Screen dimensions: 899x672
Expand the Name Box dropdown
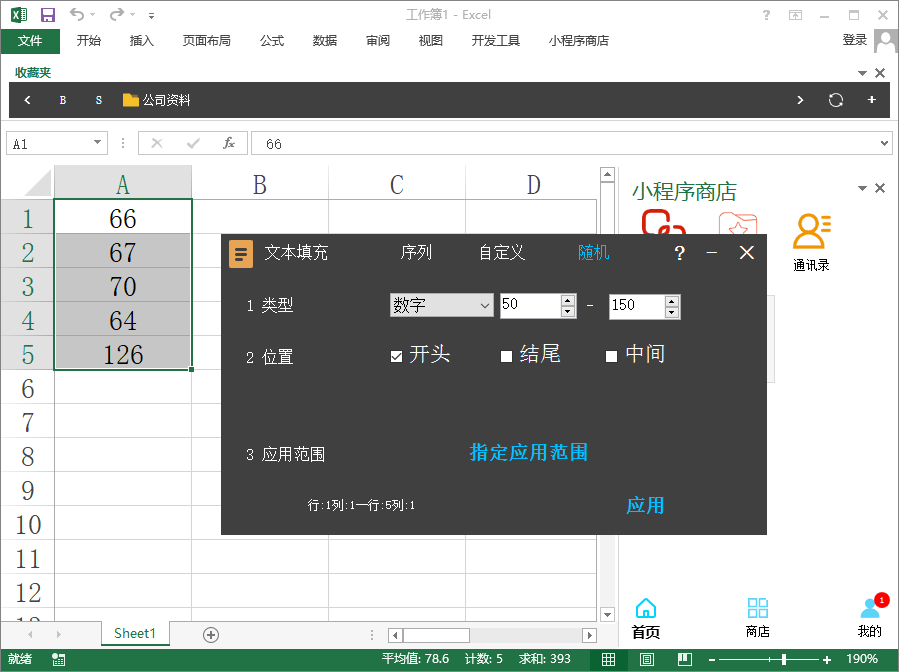97,142
